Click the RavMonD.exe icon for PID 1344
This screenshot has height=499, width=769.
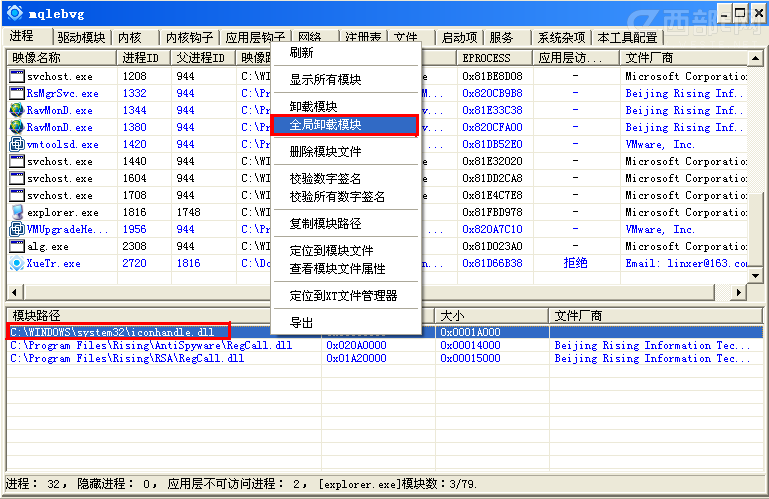[16, 110]
